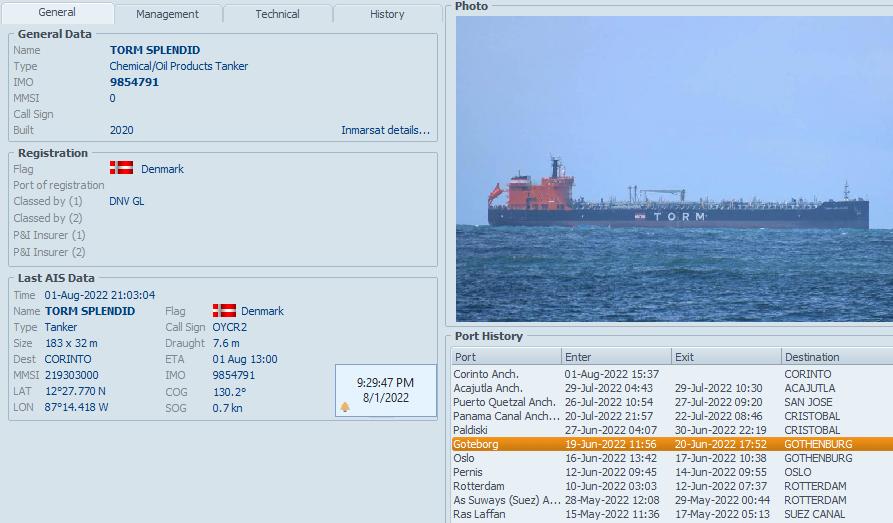
Task: Sort port history by Destination column header
Action: click(837, 357)
